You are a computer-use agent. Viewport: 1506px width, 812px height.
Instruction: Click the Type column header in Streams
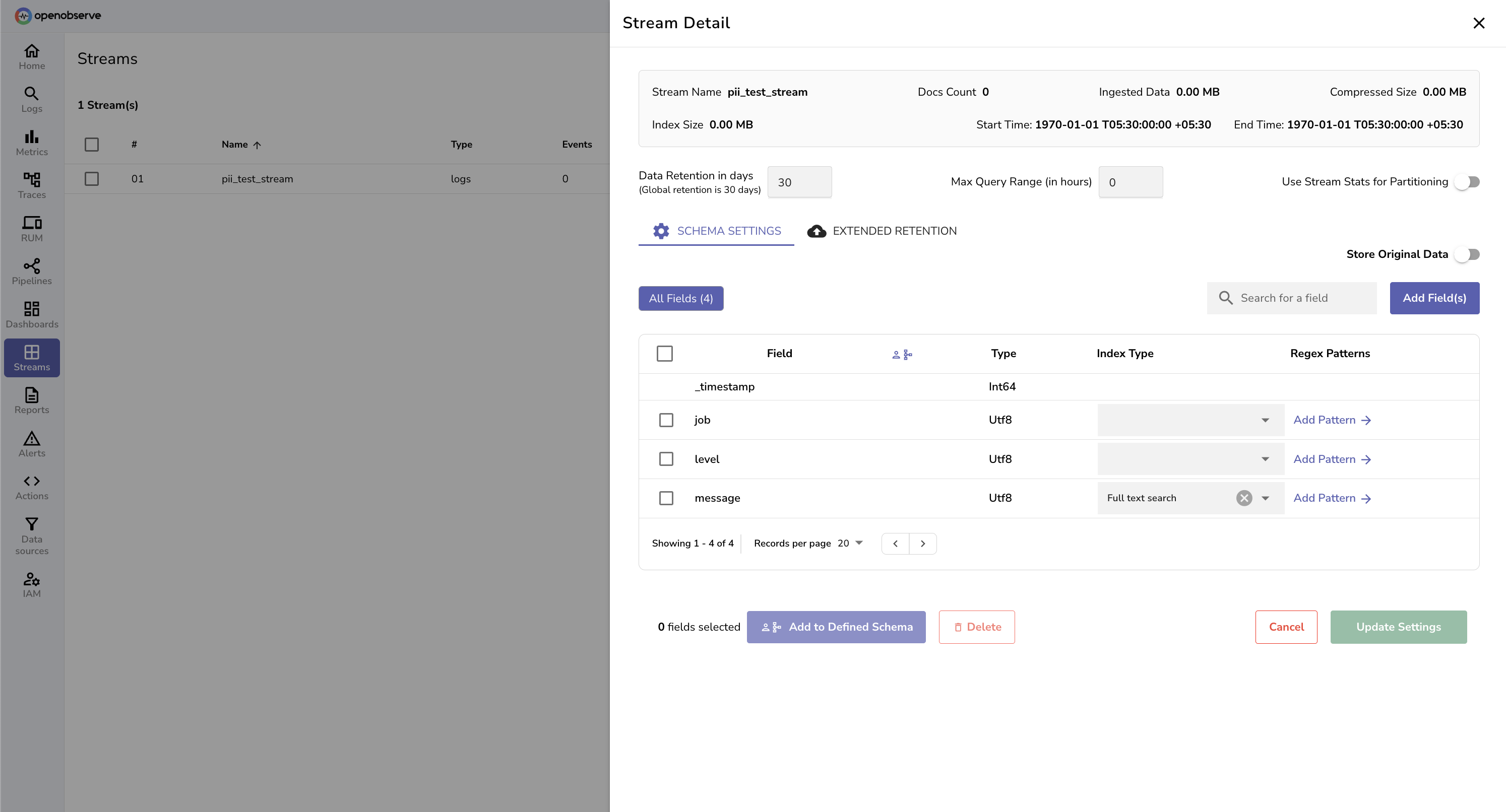(461, 144)
